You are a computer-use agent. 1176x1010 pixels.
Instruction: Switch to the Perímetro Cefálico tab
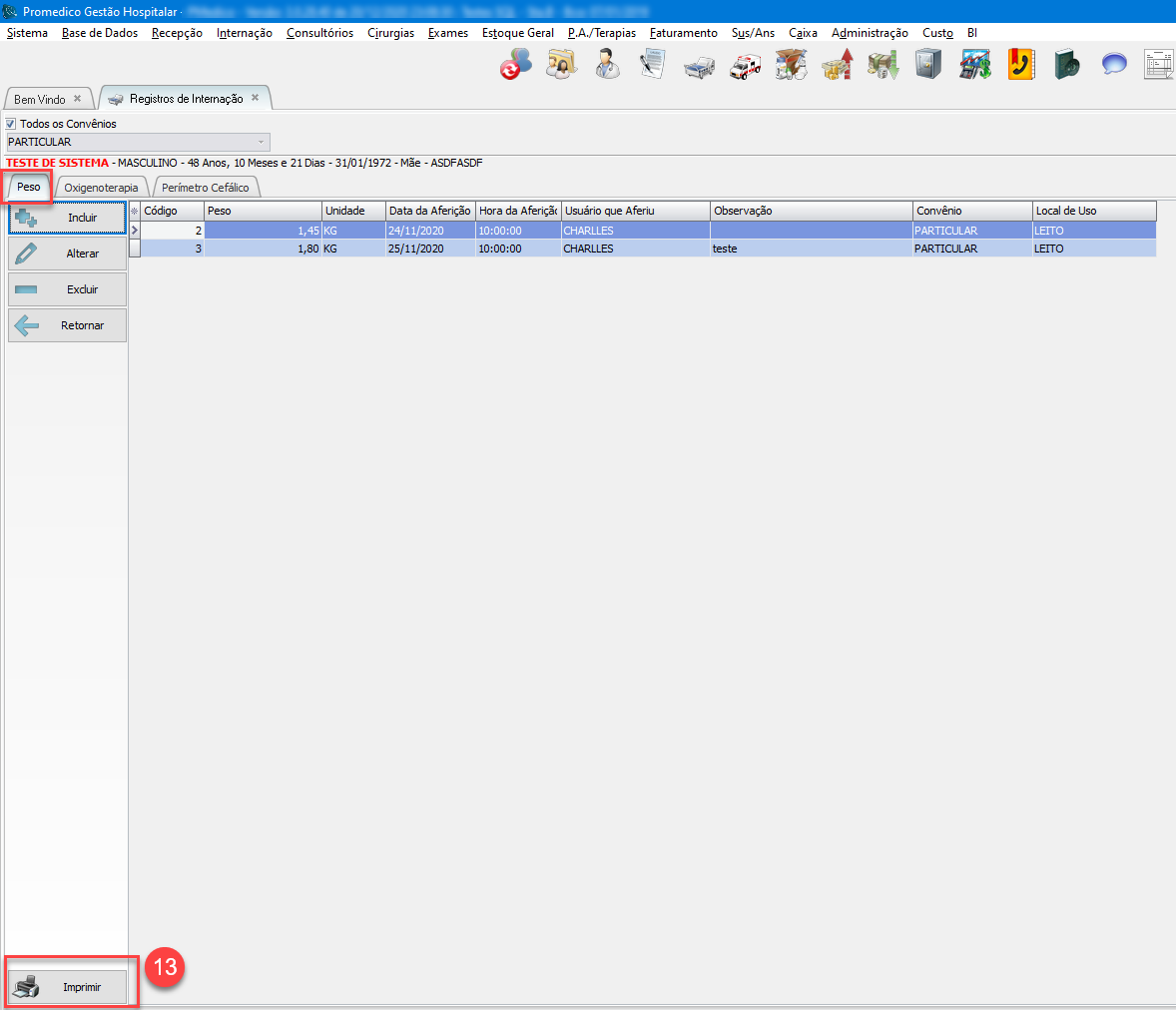[x=205, y=188]
